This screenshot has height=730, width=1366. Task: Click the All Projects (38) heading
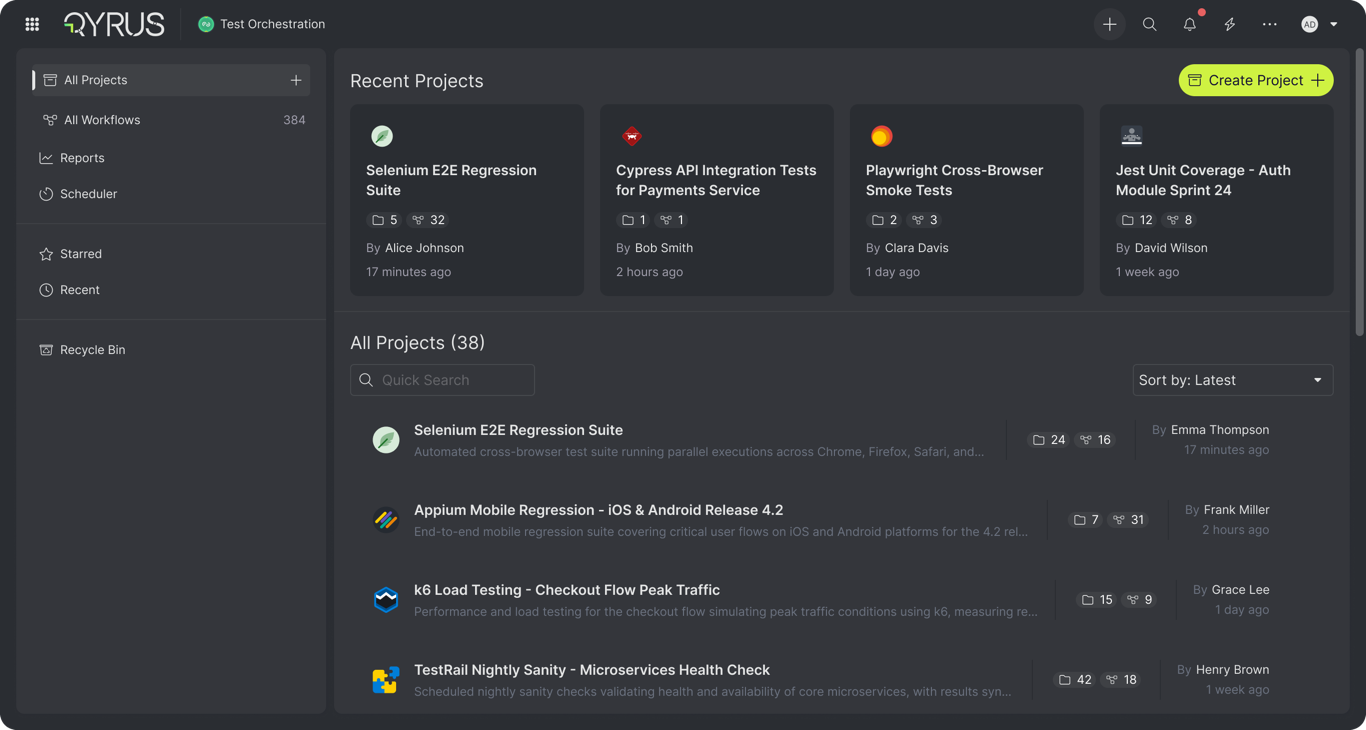pos(417,343)
